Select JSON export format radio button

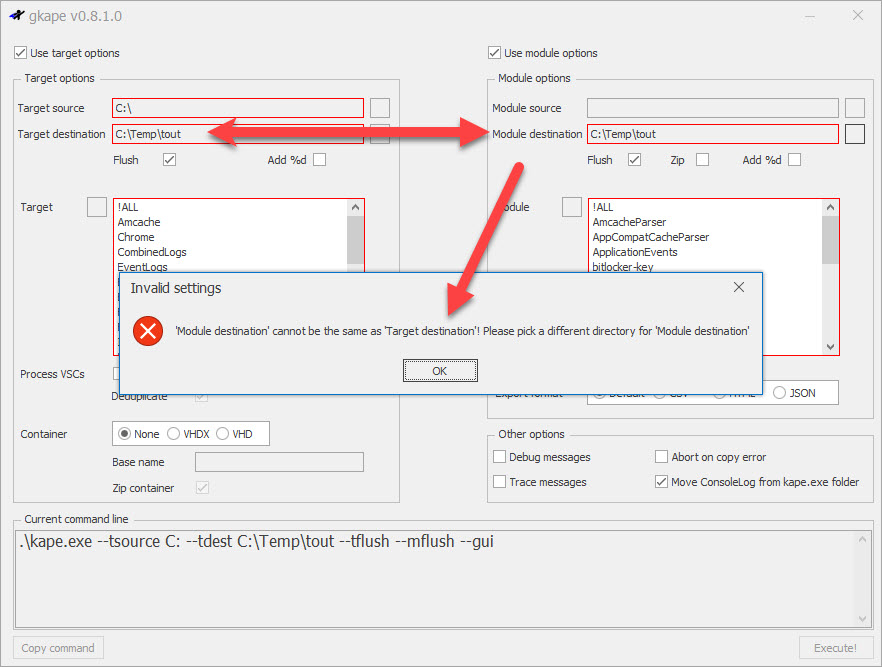tap(779, 393)
